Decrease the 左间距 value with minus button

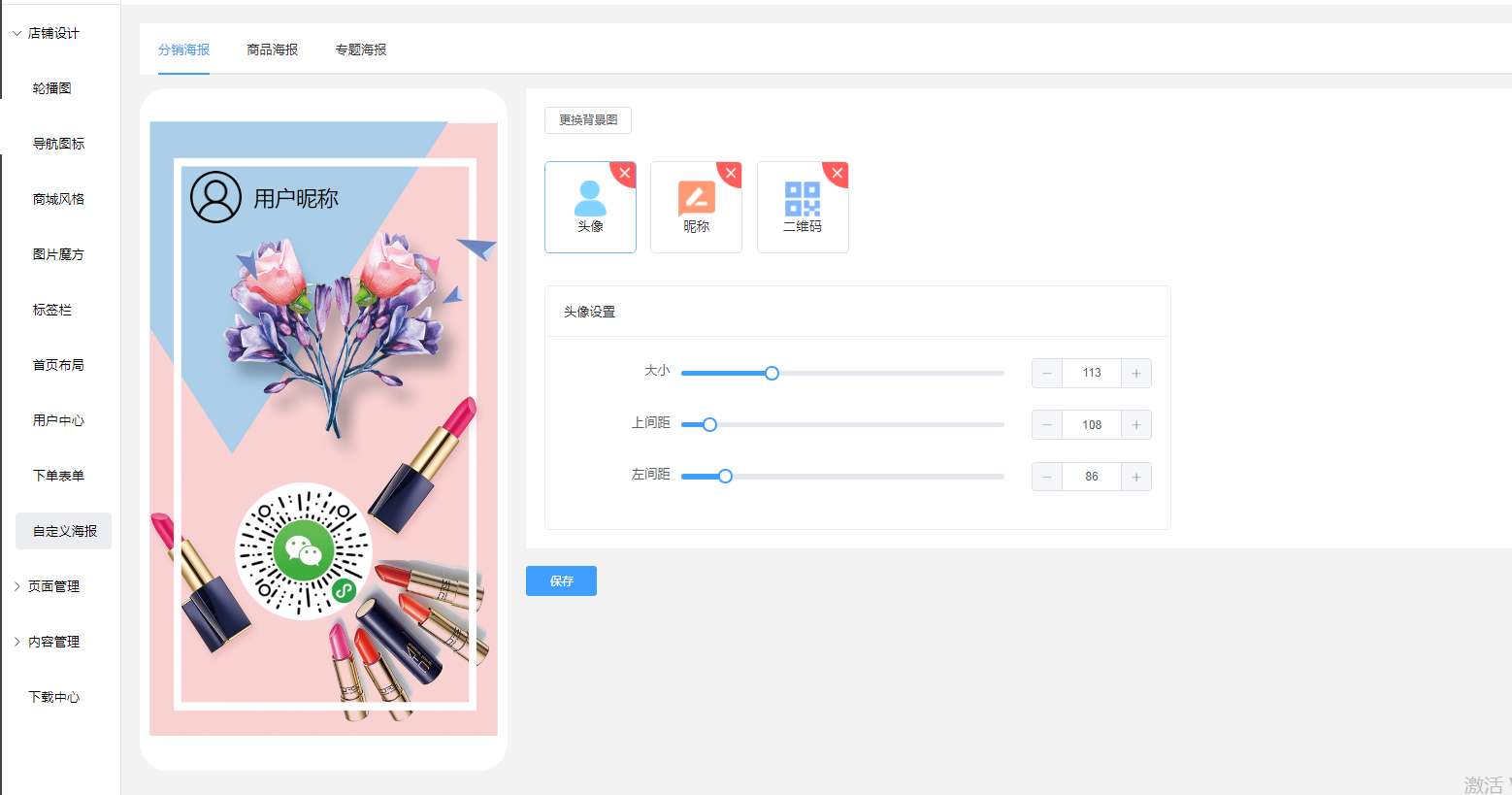coord(1047,477)
